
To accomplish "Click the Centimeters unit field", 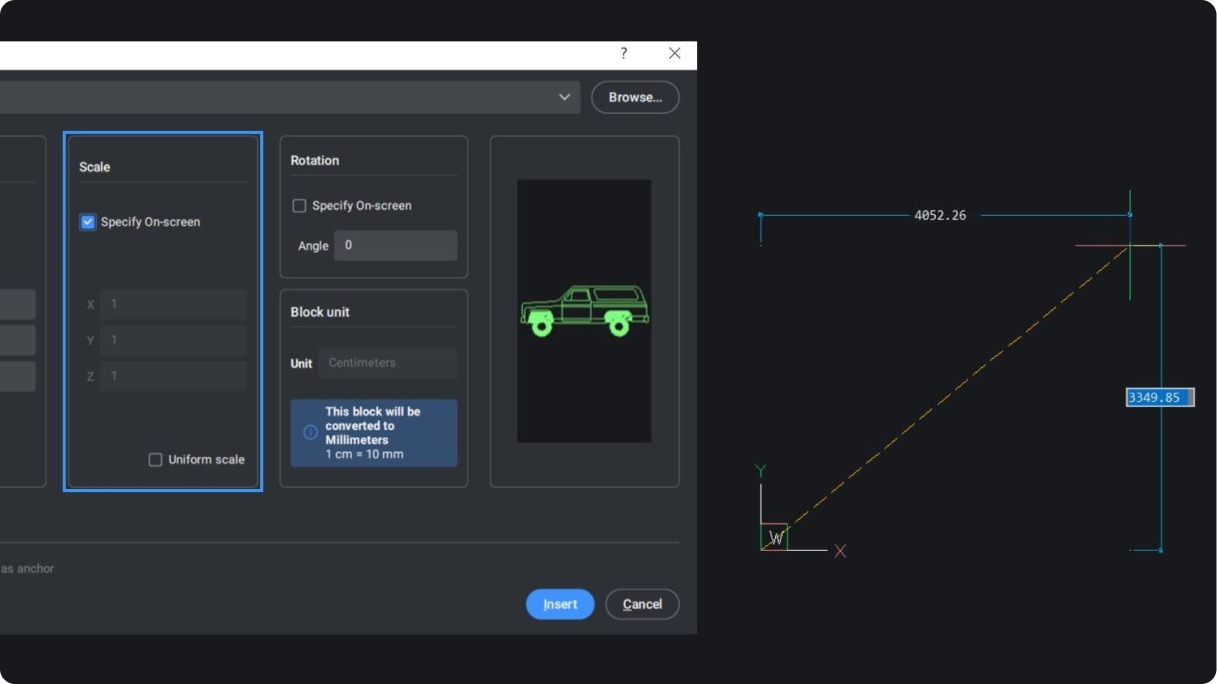I will [x=387, y=363].
